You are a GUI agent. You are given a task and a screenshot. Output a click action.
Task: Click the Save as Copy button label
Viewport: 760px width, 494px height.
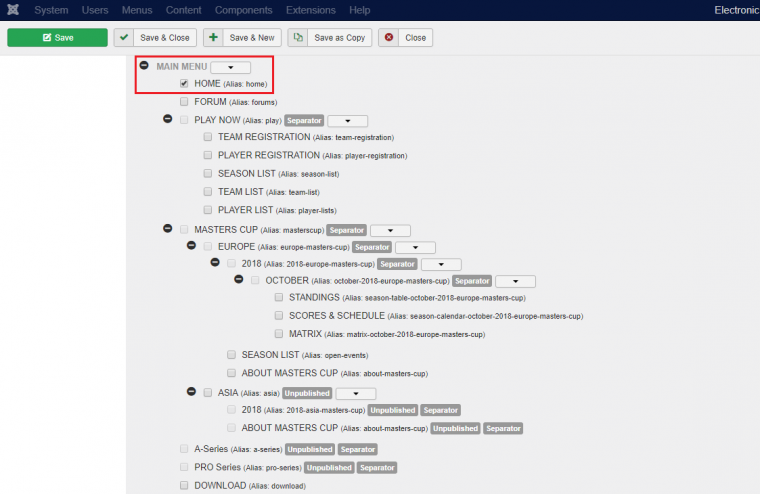[340, 38]
